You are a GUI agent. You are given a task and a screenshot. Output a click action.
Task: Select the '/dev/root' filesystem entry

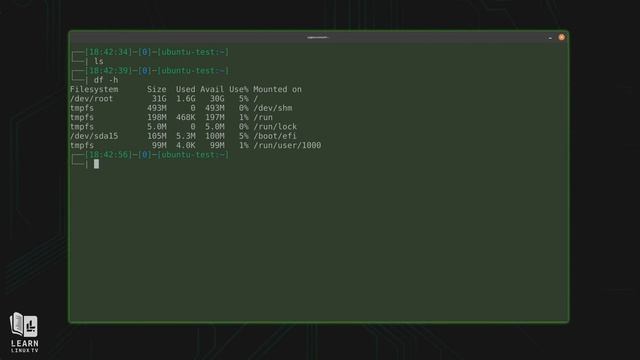coord(91,99)
